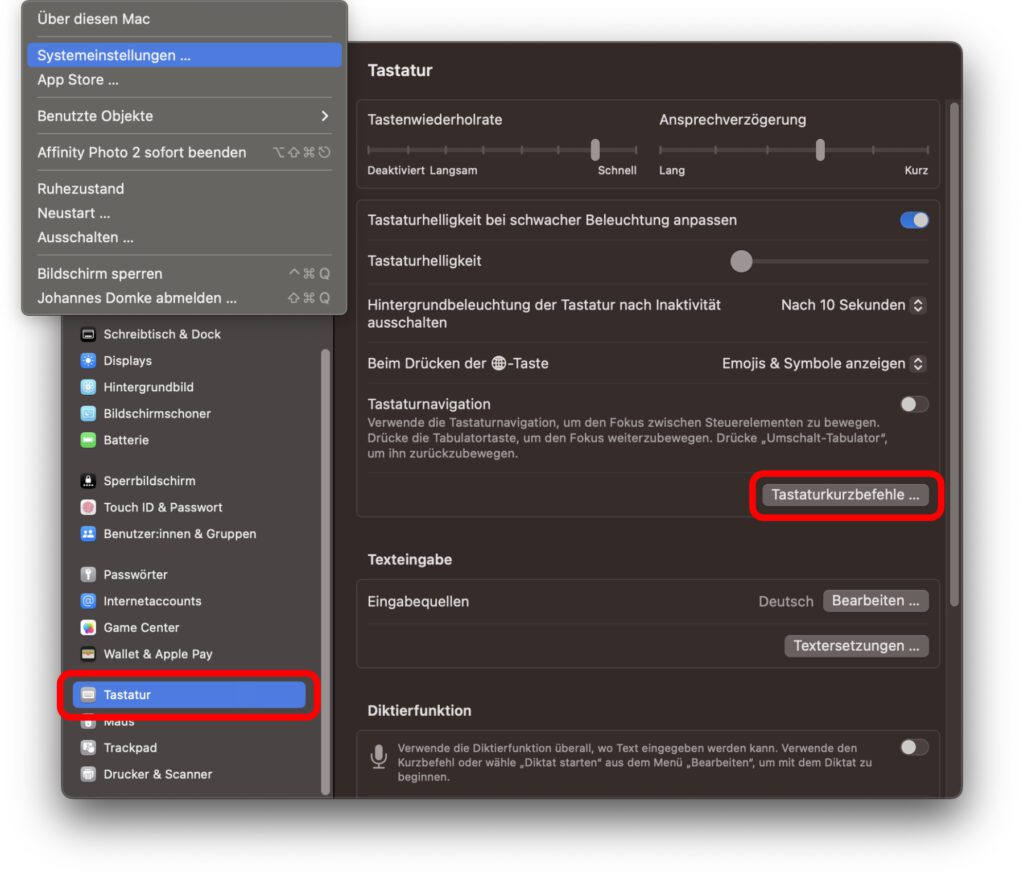Image resolution: width=1024 pixels, height=880 pixels.
Task: Click the Tastaturhelligkeit slider handle
Action: pos(741,261)
